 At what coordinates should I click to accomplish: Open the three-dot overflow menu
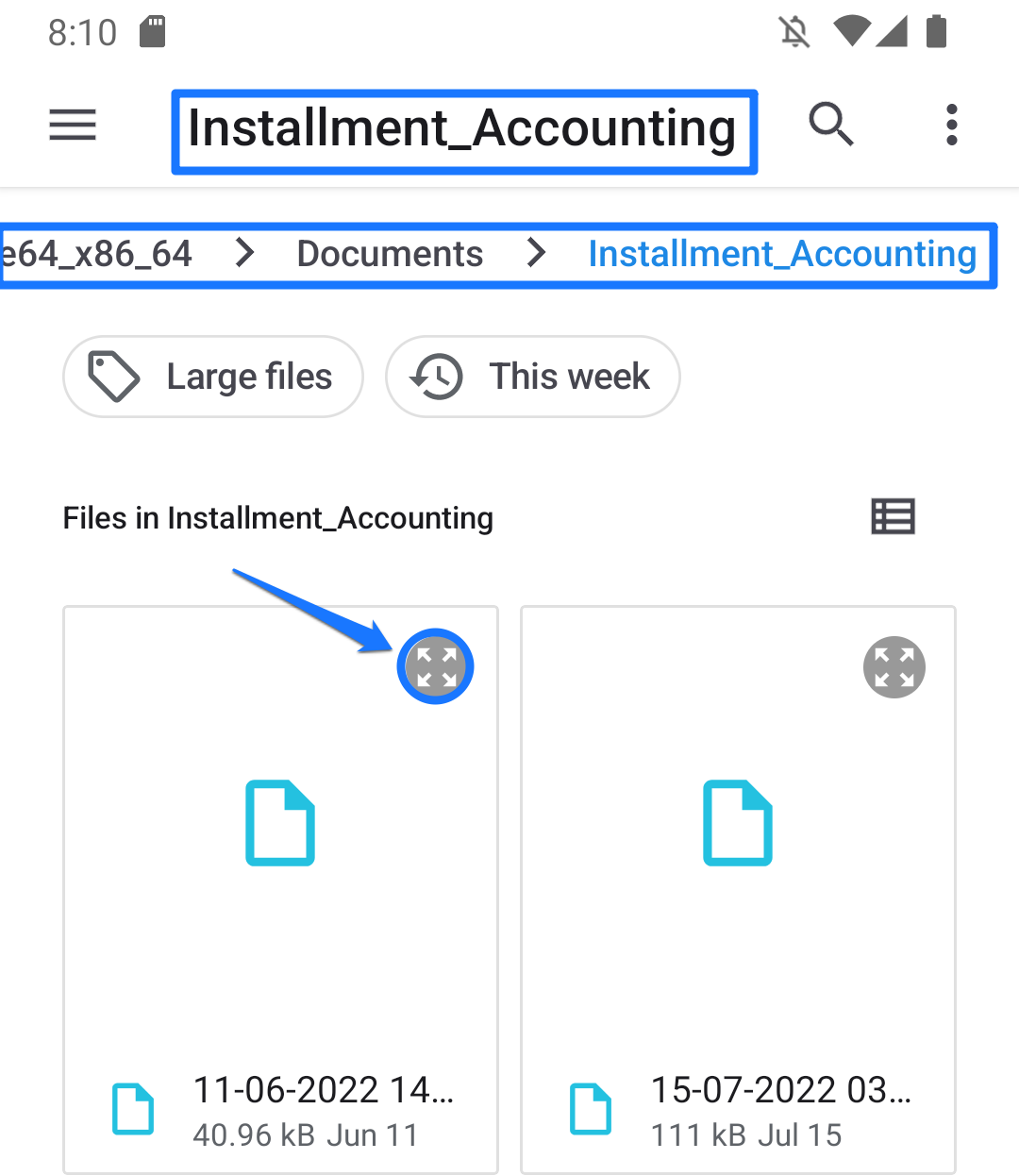pos(951,125)
